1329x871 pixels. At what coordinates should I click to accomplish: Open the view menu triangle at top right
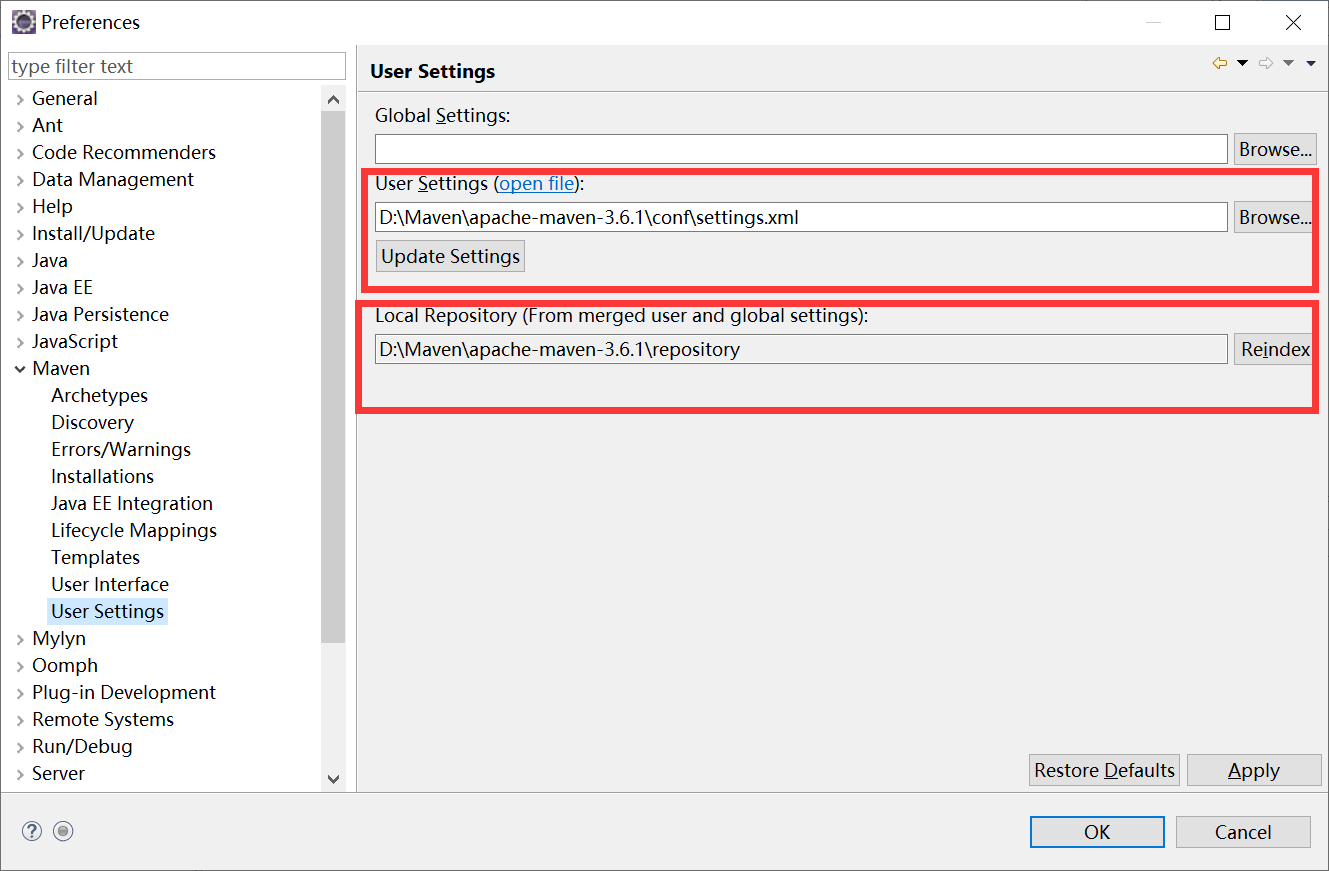click(1311, 63)
